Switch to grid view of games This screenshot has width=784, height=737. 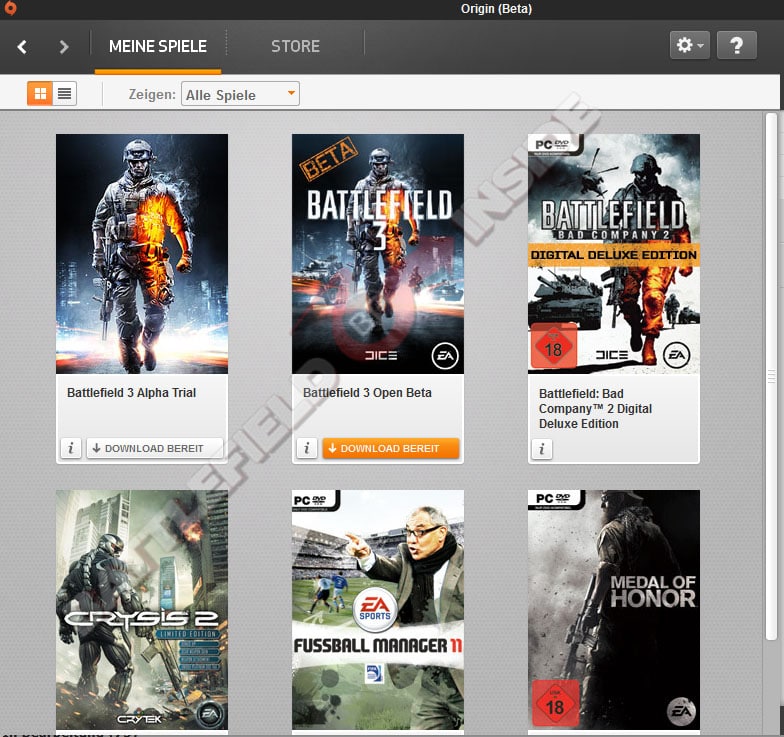tap(40, 94)
